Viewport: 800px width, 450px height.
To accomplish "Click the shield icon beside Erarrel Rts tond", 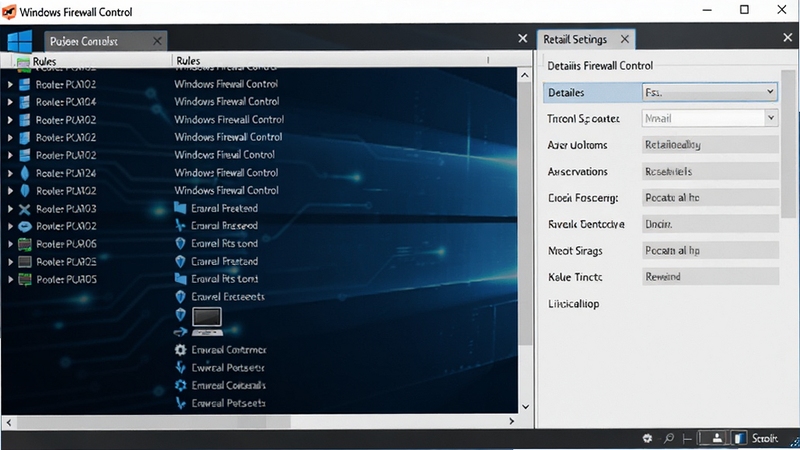I will (x=180, y=243).
